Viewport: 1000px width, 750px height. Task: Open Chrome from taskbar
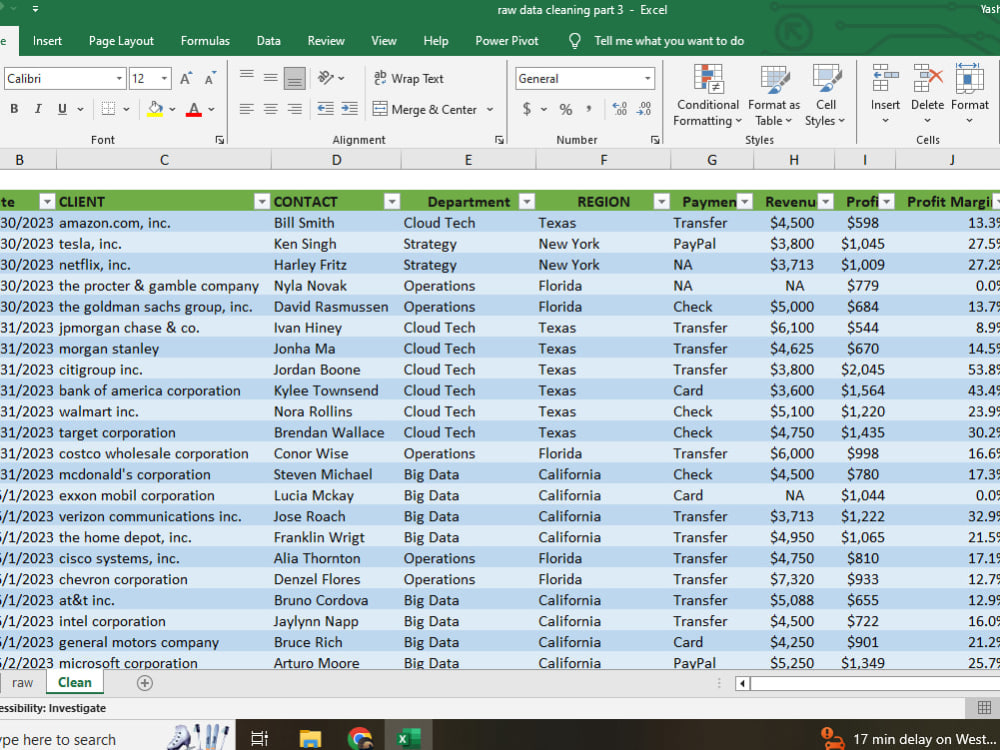tap(360, 739)
